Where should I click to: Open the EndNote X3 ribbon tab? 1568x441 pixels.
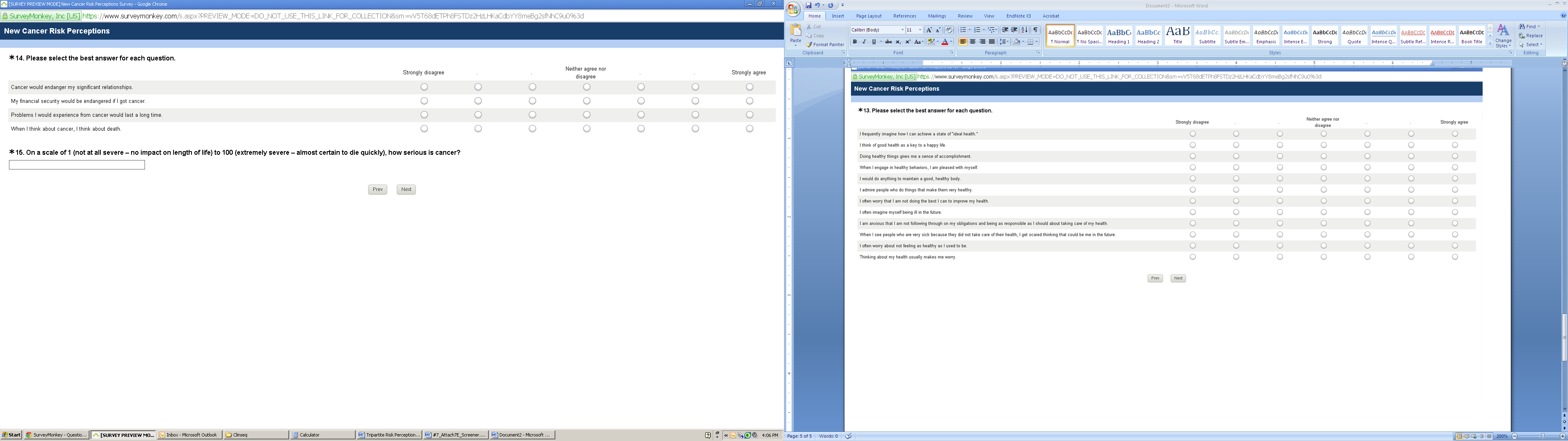(1018, 16)
